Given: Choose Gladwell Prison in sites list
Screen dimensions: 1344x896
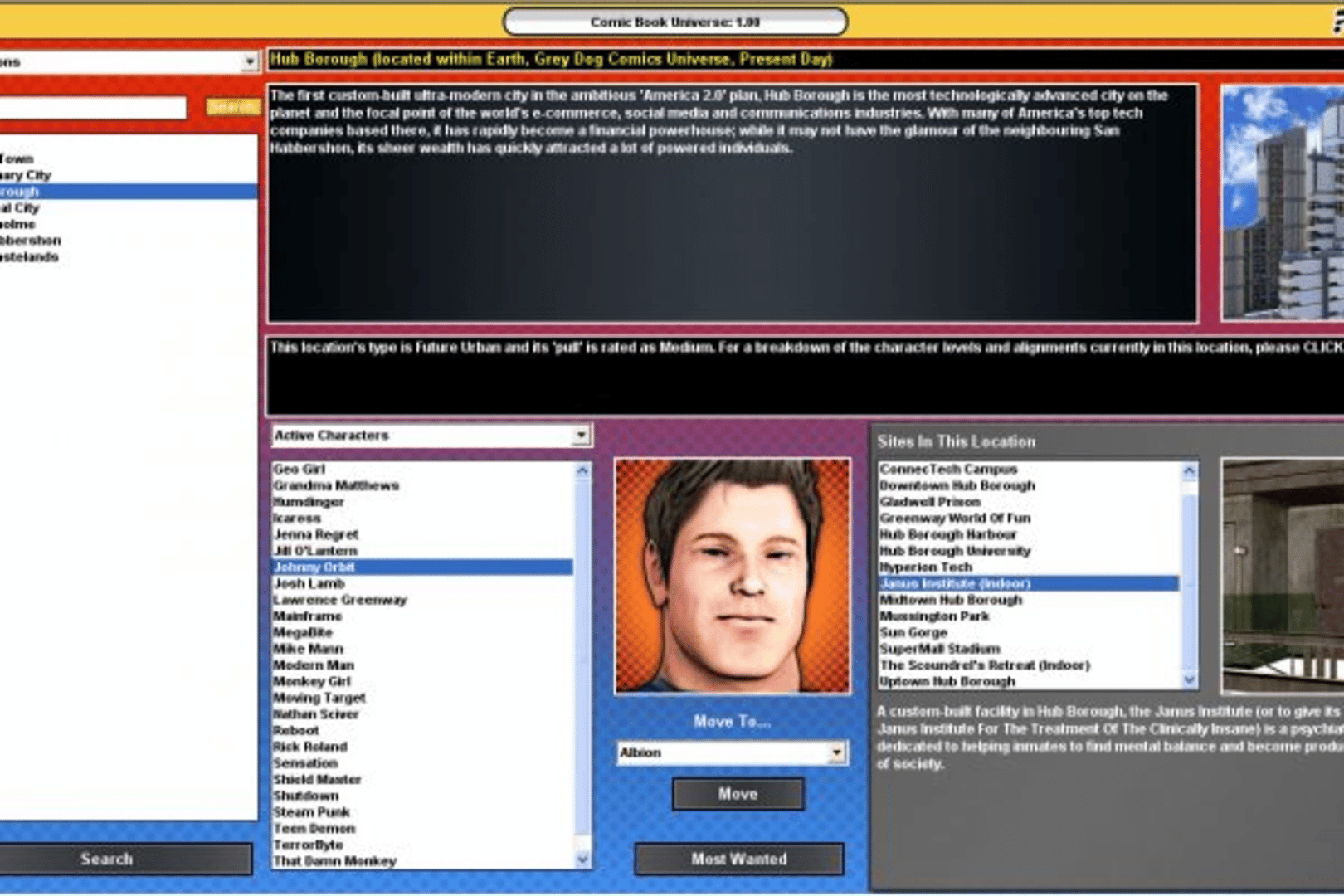Looking at the screenshot, I should 930,502.
